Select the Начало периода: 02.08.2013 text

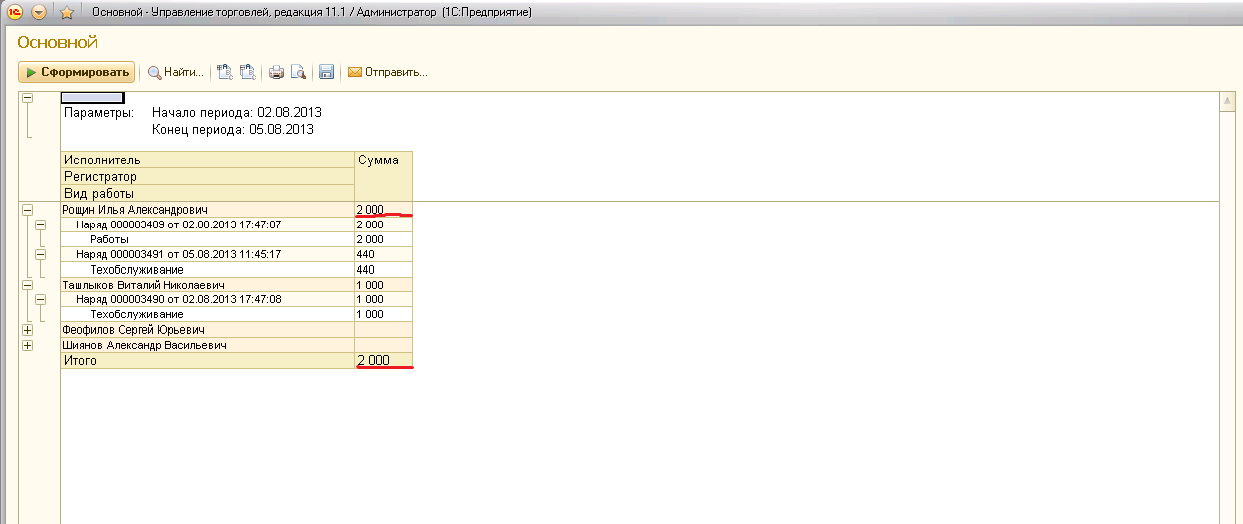click(x=236, y=113)
